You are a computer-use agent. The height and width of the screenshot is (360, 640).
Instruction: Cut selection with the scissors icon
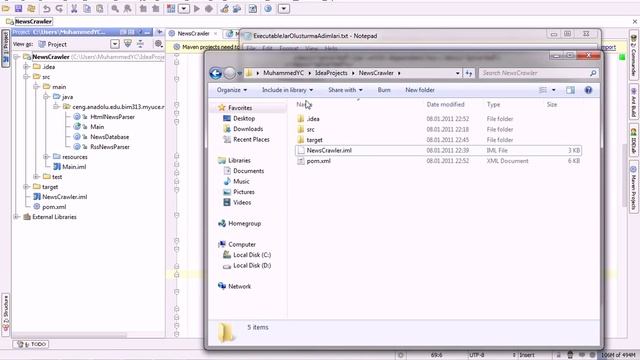(74, 9)
